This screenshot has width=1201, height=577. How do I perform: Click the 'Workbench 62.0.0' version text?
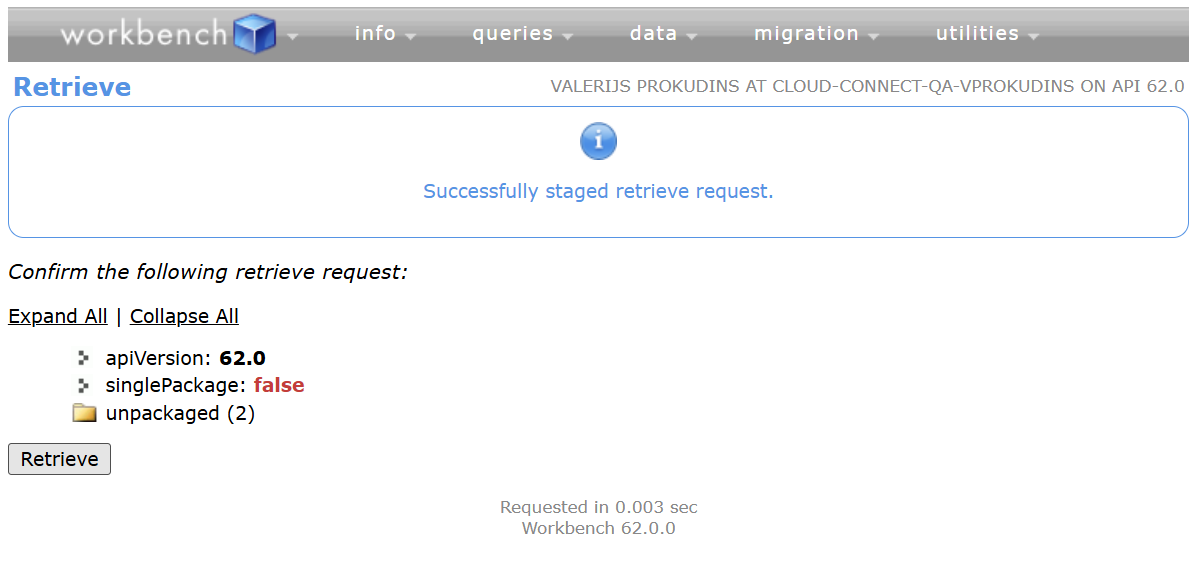pyautogui.click(x=599, y=528)
